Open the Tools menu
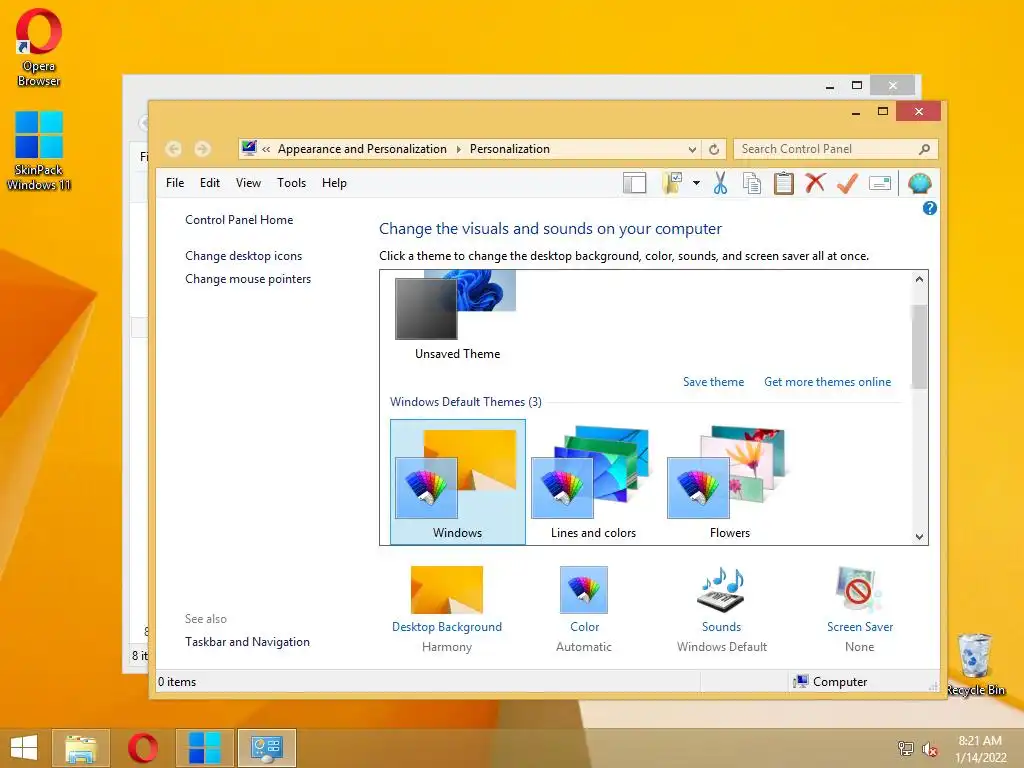The width and height of the screenshot is (1024, 768). 291,183
